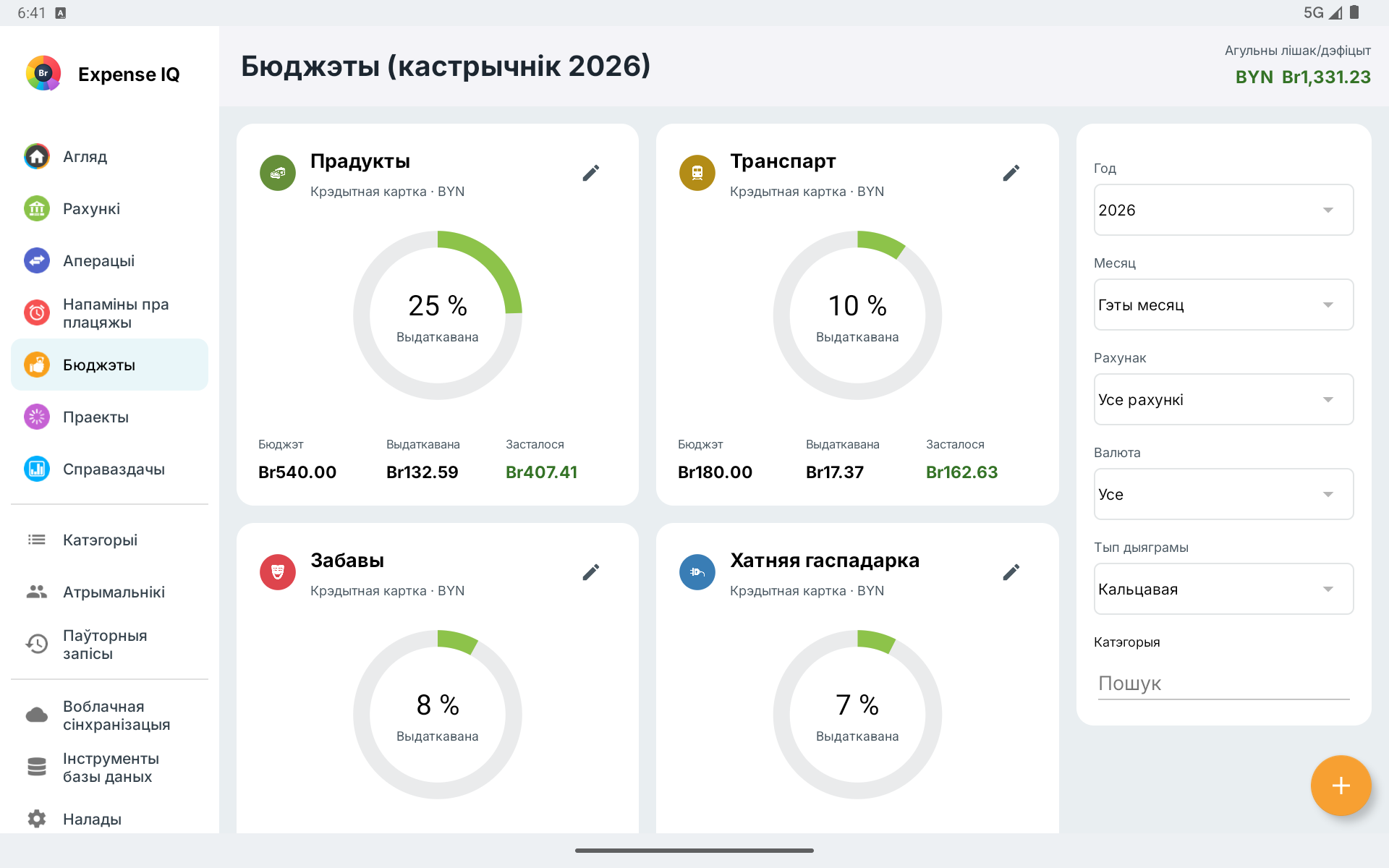The width and height of the screenshot is (1389, 868).
Task: Click the Прадукты 25 % progress ring
Action: pos(438,315)
